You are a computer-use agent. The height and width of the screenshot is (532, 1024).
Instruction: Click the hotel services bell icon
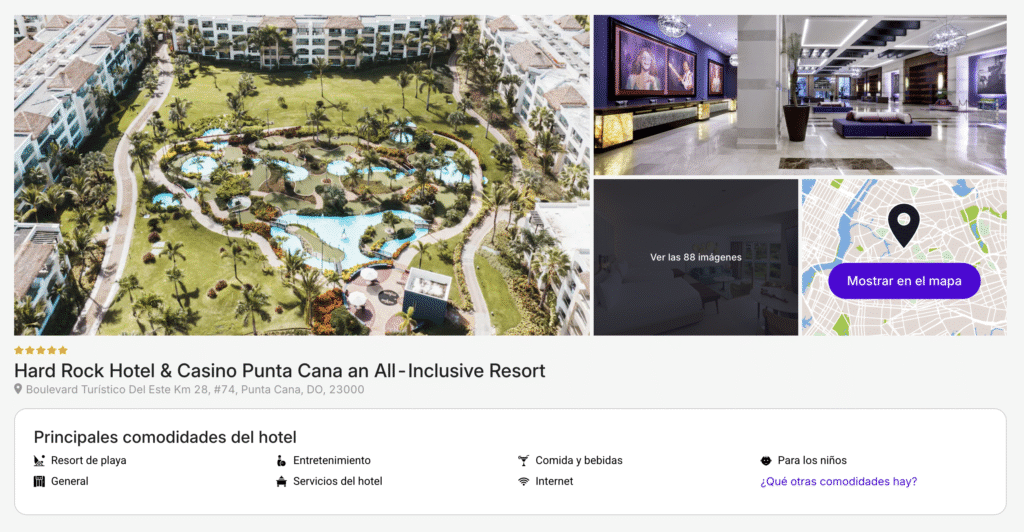pos(281,482)
